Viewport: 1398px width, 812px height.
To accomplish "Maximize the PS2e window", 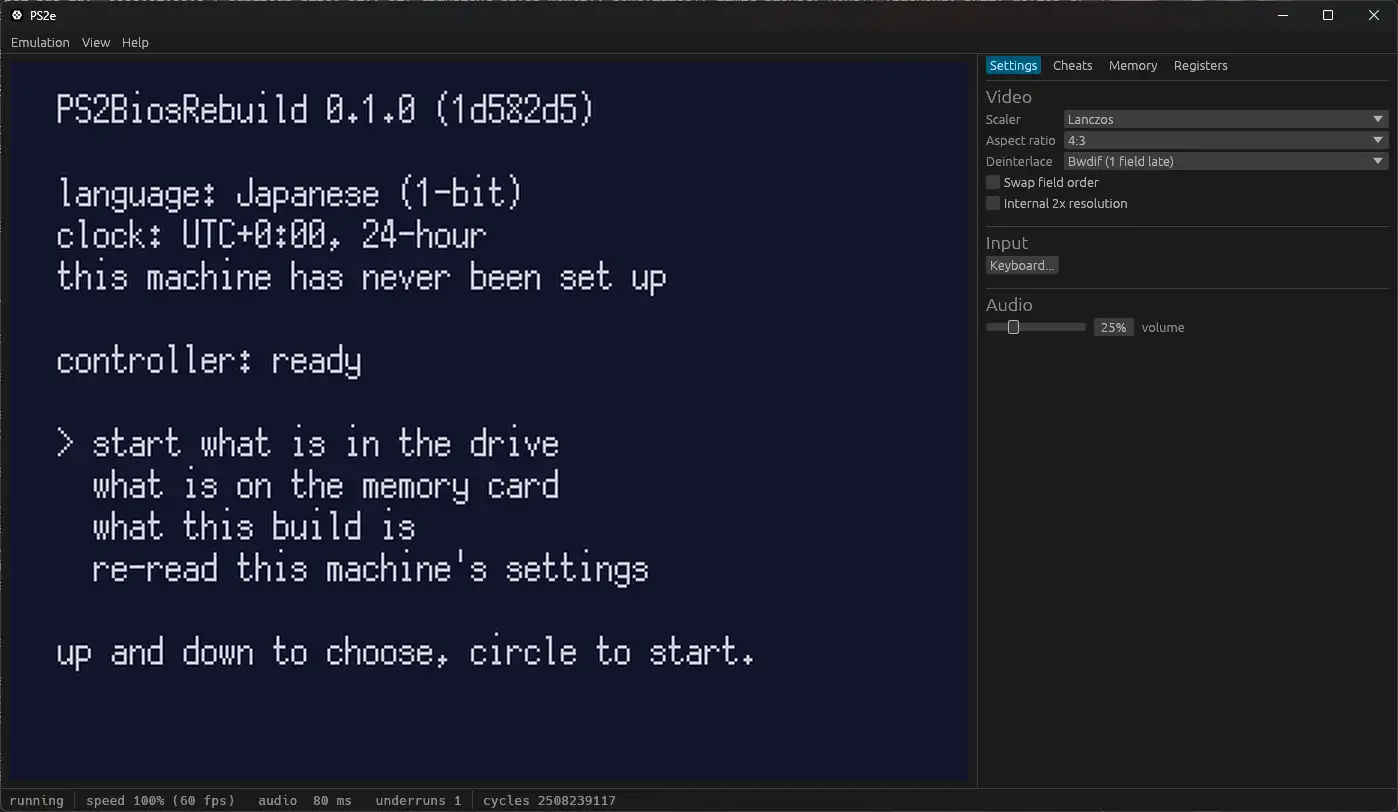I will 1328,15.
